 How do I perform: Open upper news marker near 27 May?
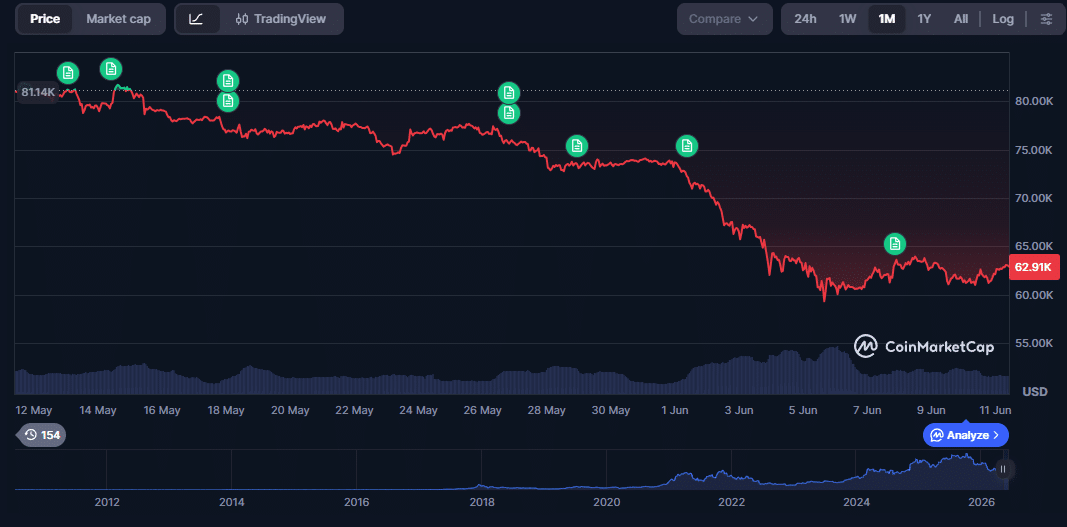click(x=509, y=93)
